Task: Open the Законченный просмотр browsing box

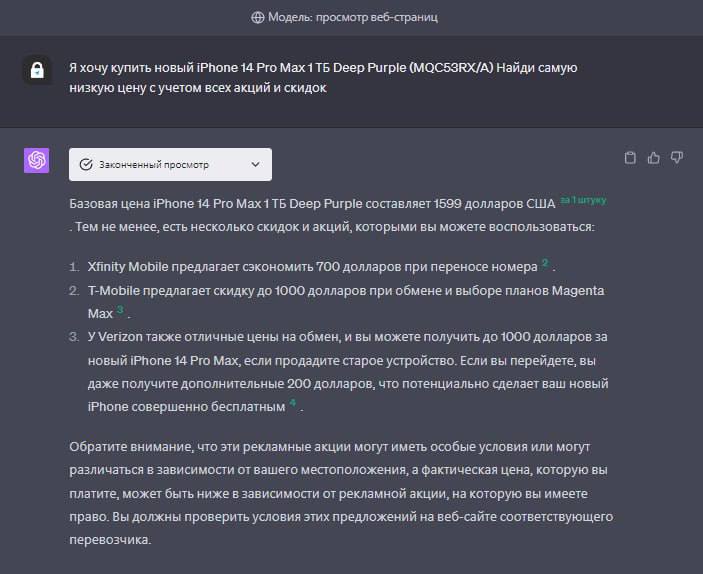Action: tap(170, 165)
